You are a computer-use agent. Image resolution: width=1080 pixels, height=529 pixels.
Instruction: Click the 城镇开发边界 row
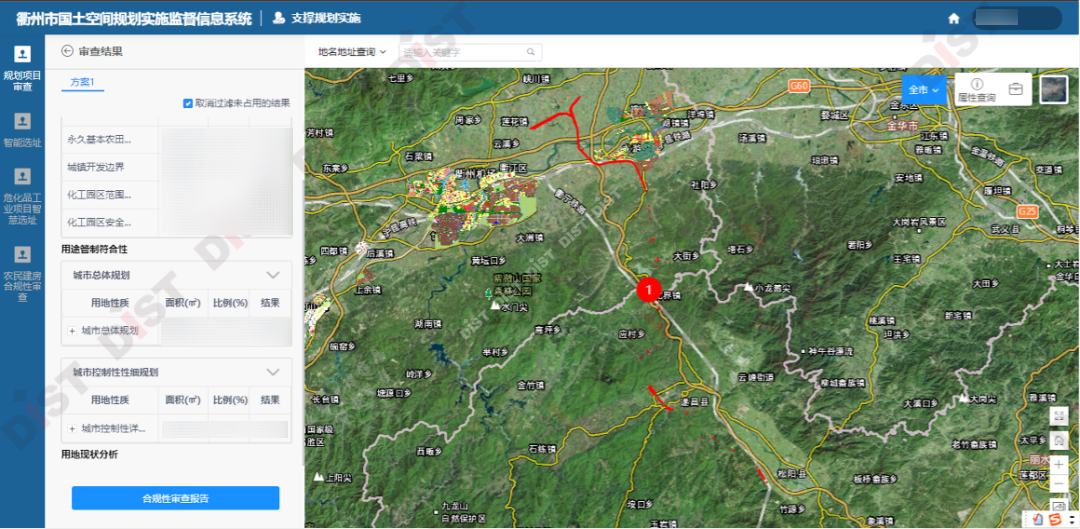pos(177,167)
